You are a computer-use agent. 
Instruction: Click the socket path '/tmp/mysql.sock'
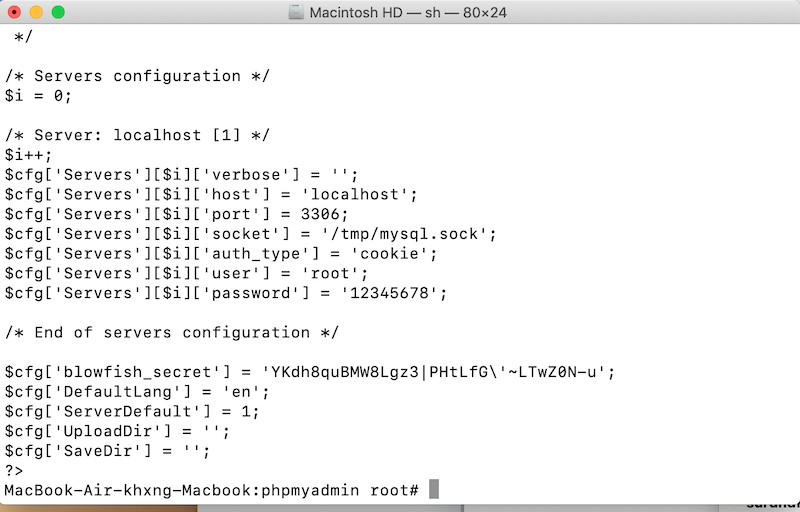click(x=403, y=234)
